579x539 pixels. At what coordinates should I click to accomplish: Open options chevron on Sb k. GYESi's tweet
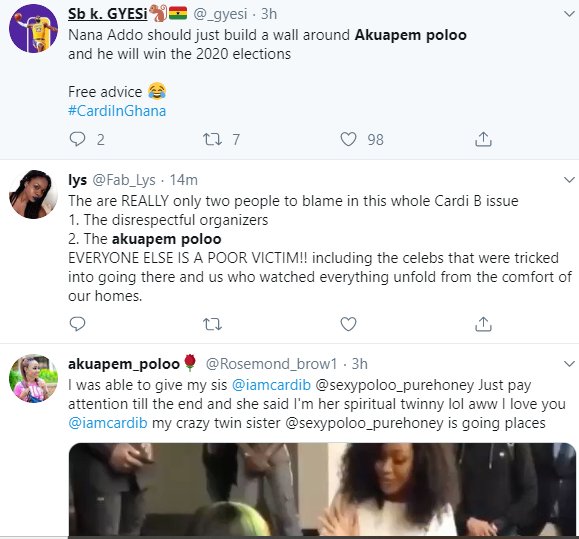coord(569,14)
